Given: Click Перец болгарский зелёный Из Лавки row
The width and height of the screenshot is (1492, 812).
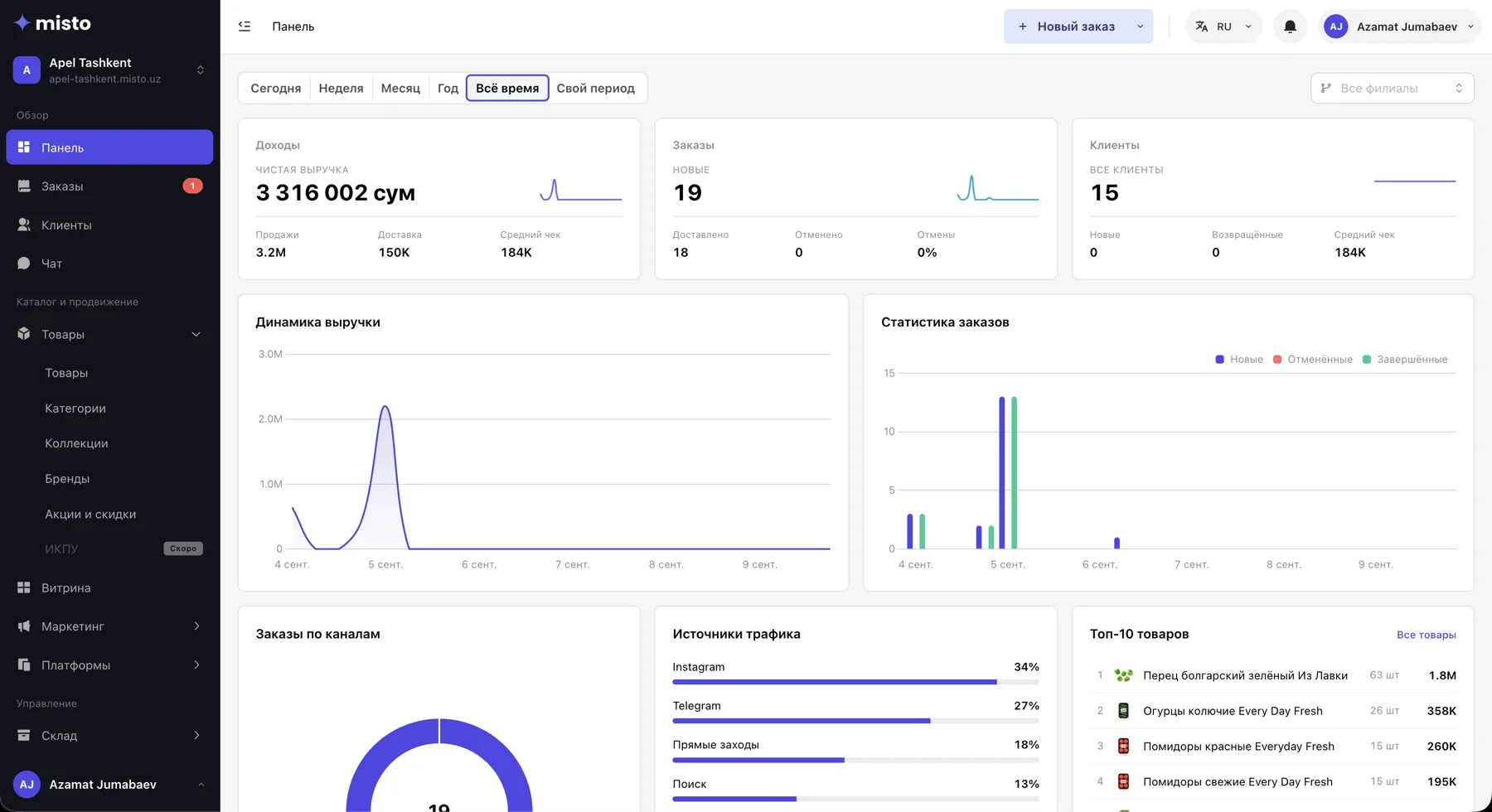Looking at the screenshot, I should 1273,675.
